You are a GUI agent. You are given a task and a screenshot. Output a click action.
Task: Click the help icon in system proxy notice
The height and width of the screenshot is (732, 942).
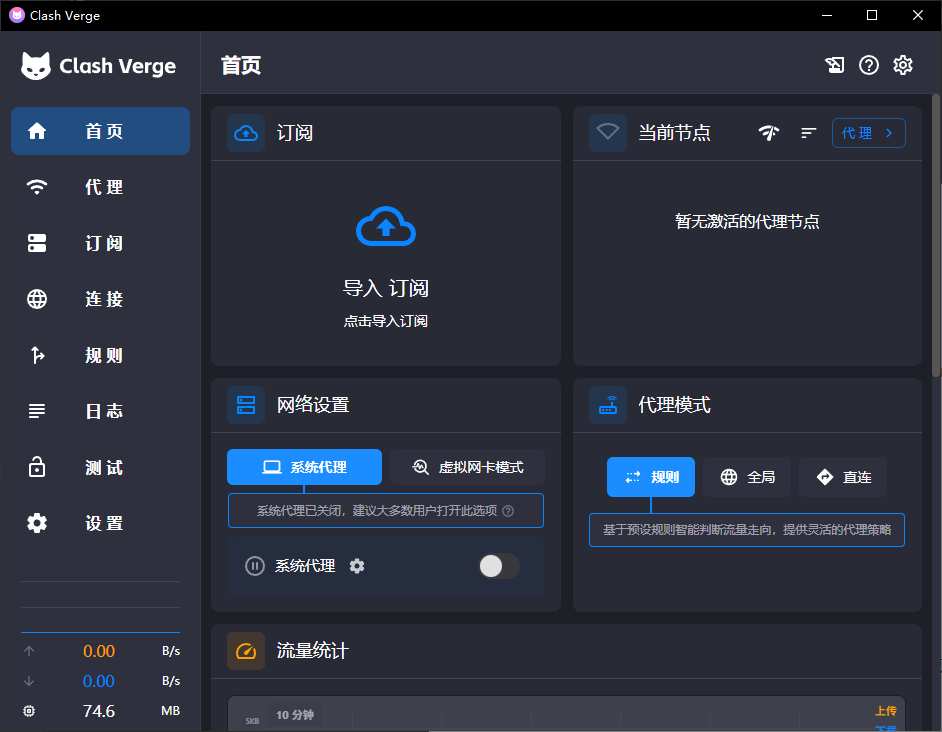click(508, 511)
